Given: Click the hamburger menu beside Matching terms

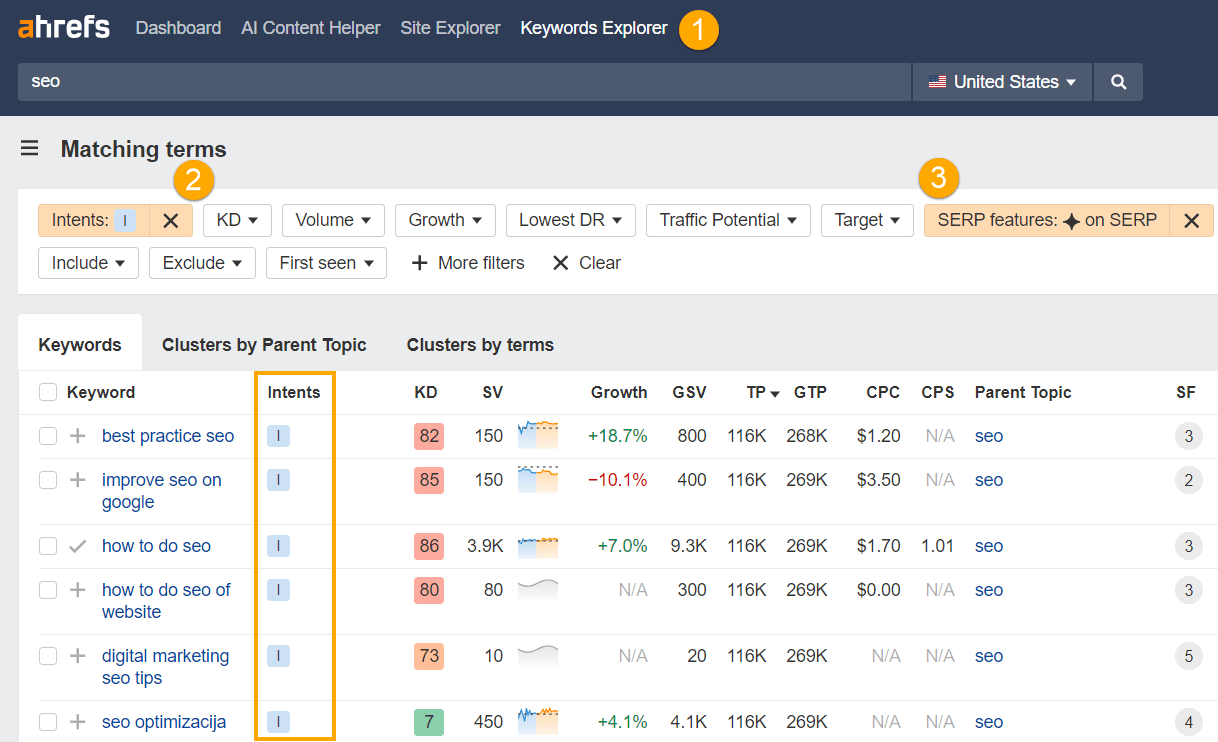Looking at the screenshot, I should pos(29,148).
